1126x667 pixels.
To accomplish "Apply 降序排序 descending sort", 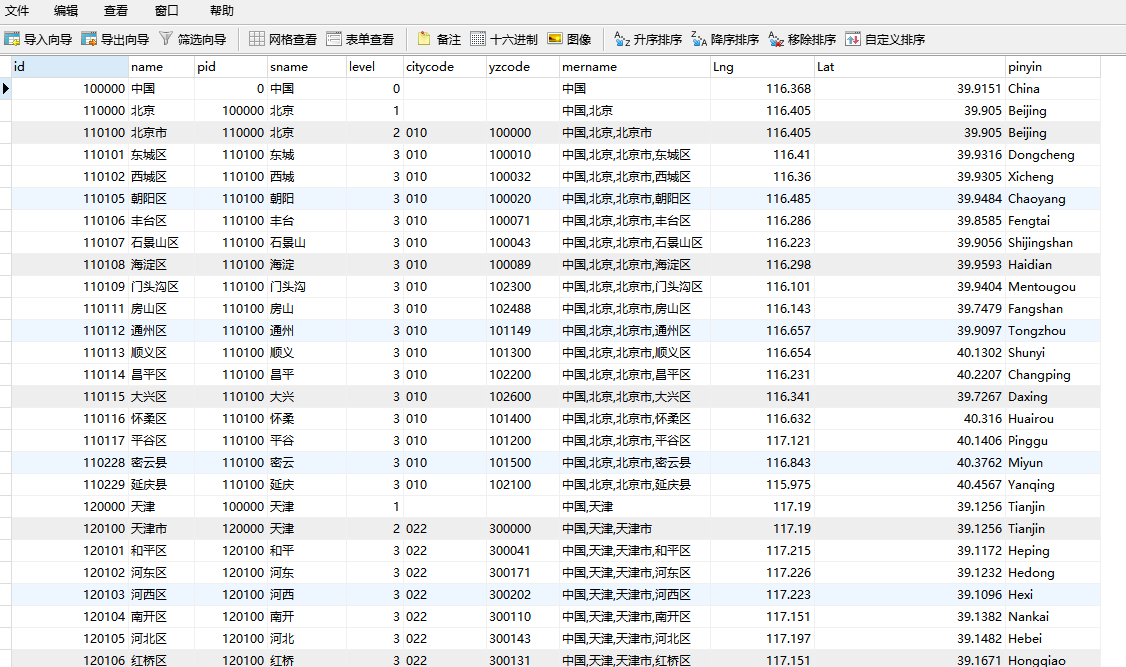I will click(x=725, y=39).
